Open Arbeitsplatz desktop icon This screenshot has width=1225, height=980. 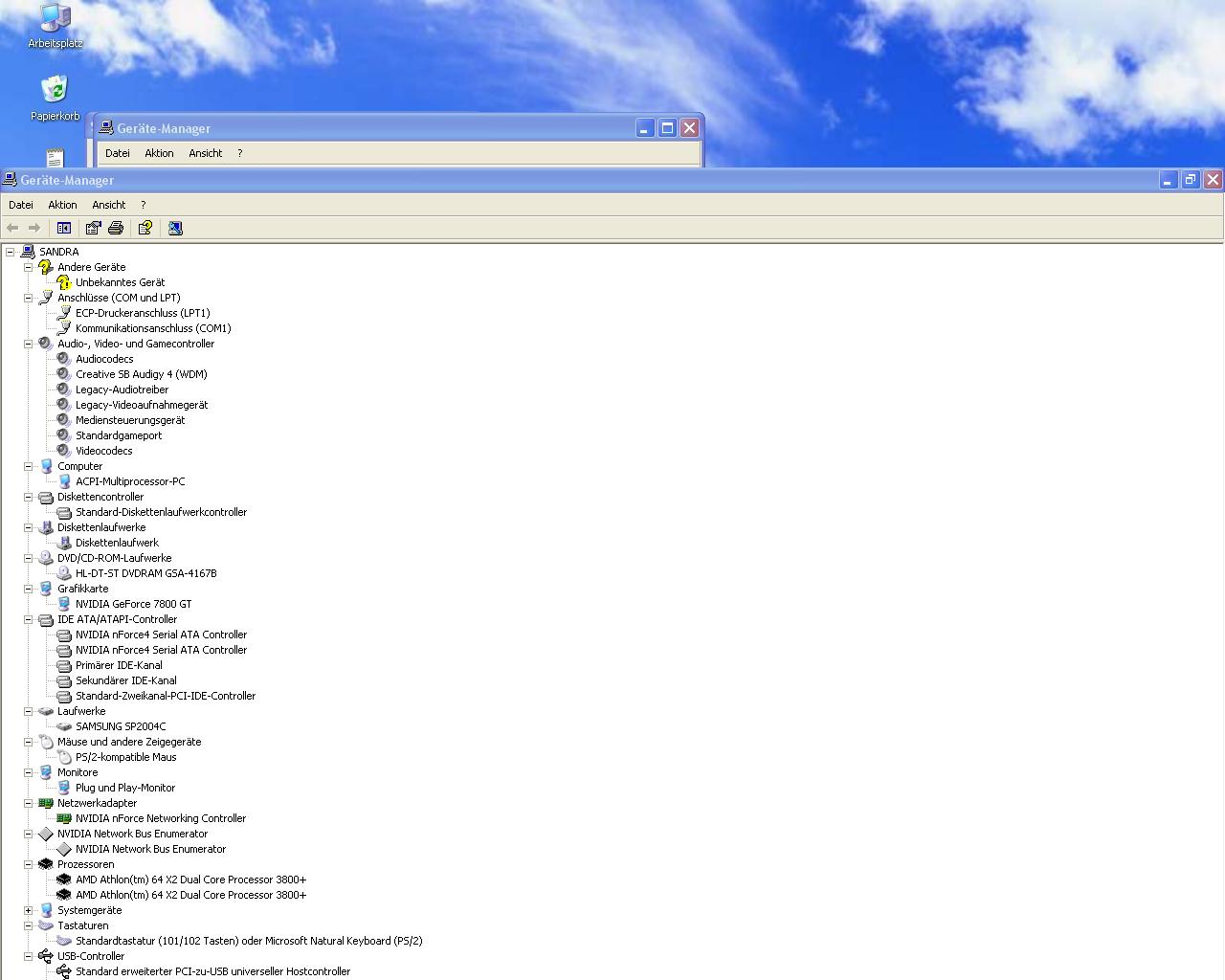(x=55, y=26)
